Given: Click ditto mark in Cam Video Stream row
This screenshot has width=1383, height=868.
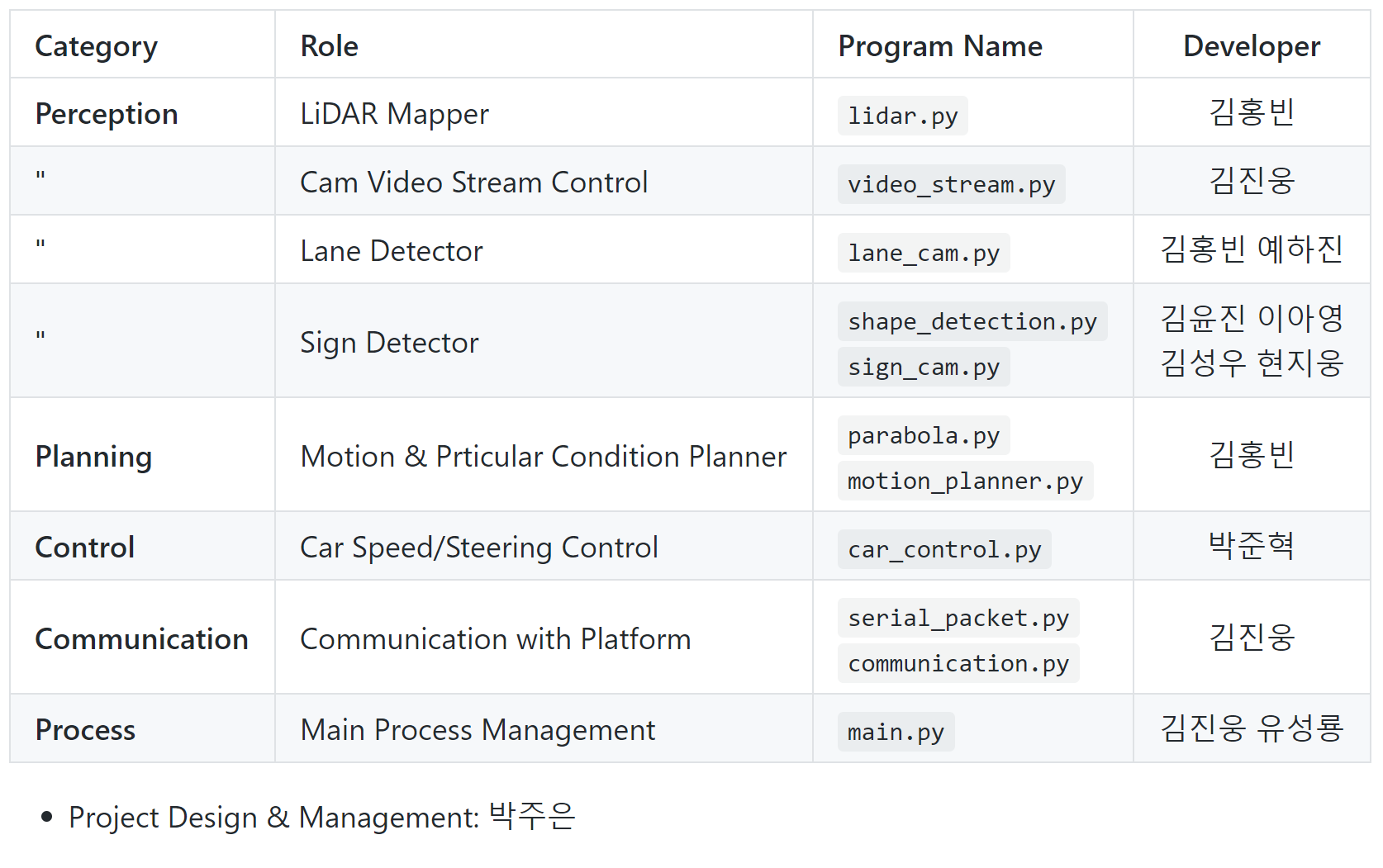Looking at the screenshot, I should [40, 175].
